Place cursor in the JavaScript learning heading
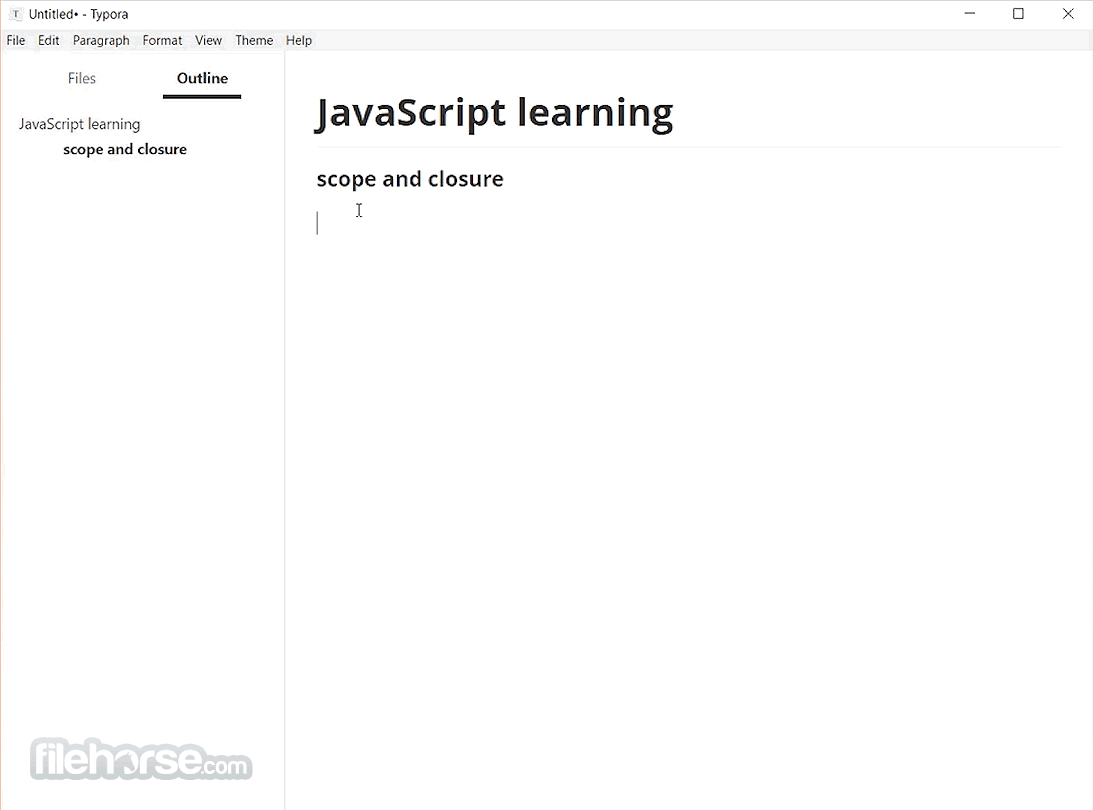Viewport: 1093px width, 810px height. [494, 112]
